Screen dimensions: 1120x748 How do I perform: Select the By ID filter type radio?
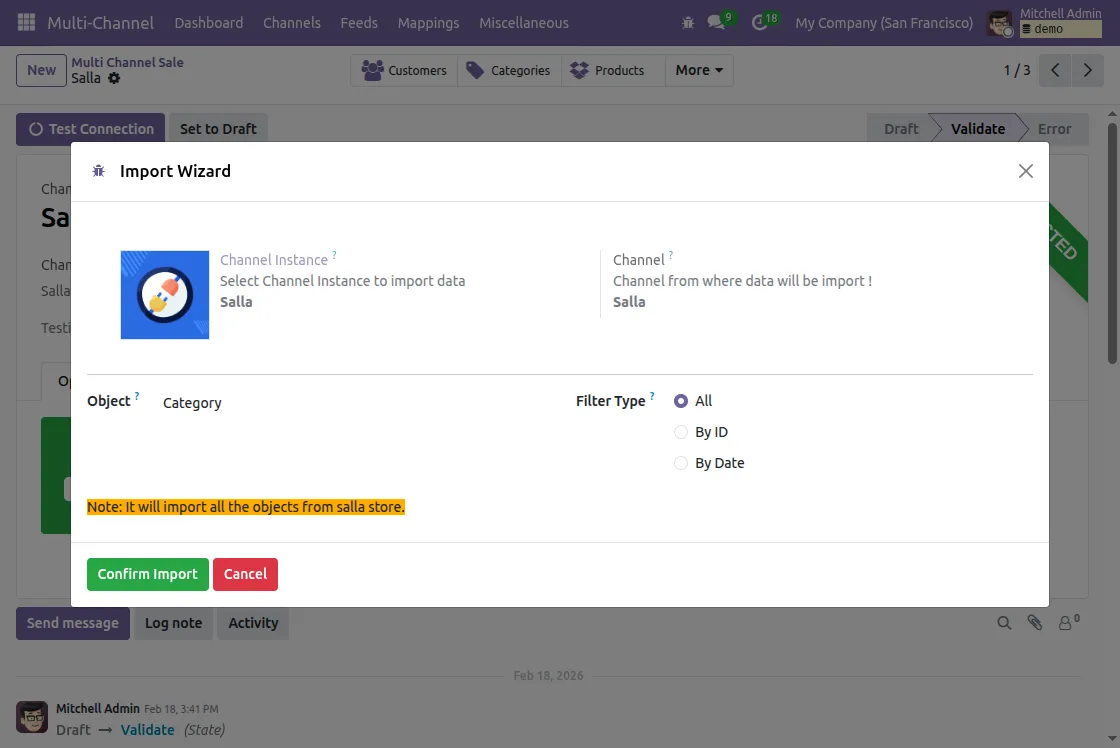pos(681,432)
